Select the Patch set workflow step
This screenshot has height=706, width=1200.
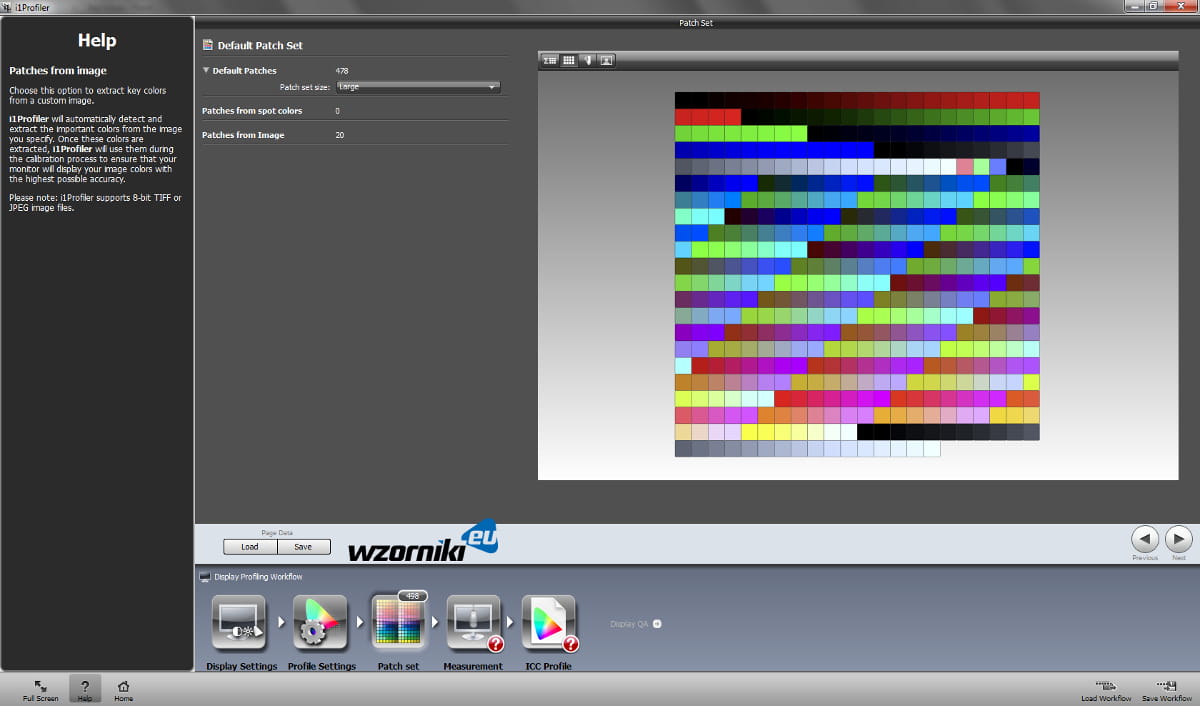(398, 624)
